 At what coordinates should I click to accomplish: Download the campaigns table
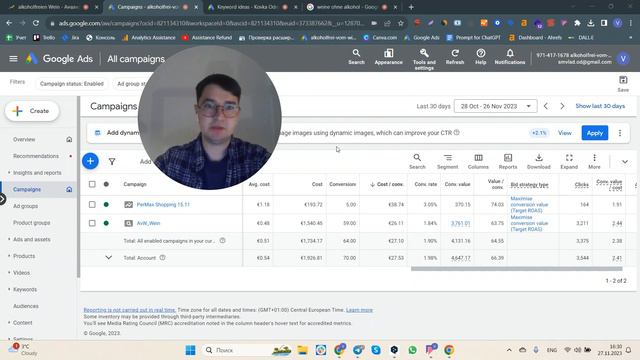tap(539, 161)
